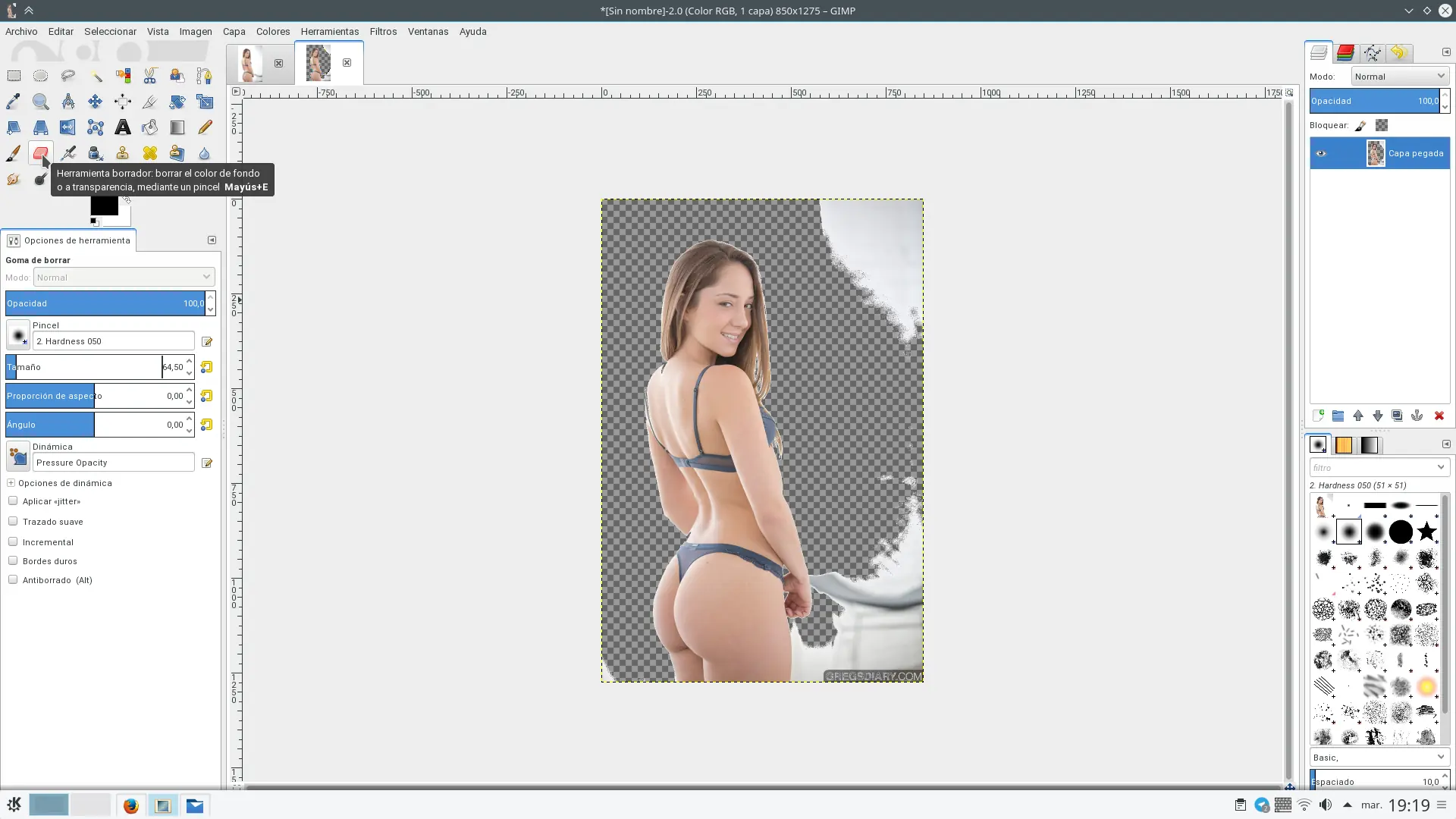
Task: Adjust layer Opacidad slider in Layers panel
Action: point(1374,102)
